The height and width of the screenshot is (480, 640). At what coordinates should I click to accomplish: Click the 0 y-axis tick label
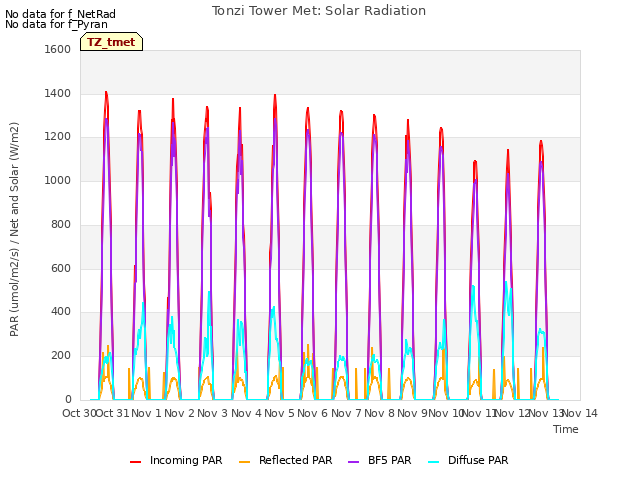point(68,399)
